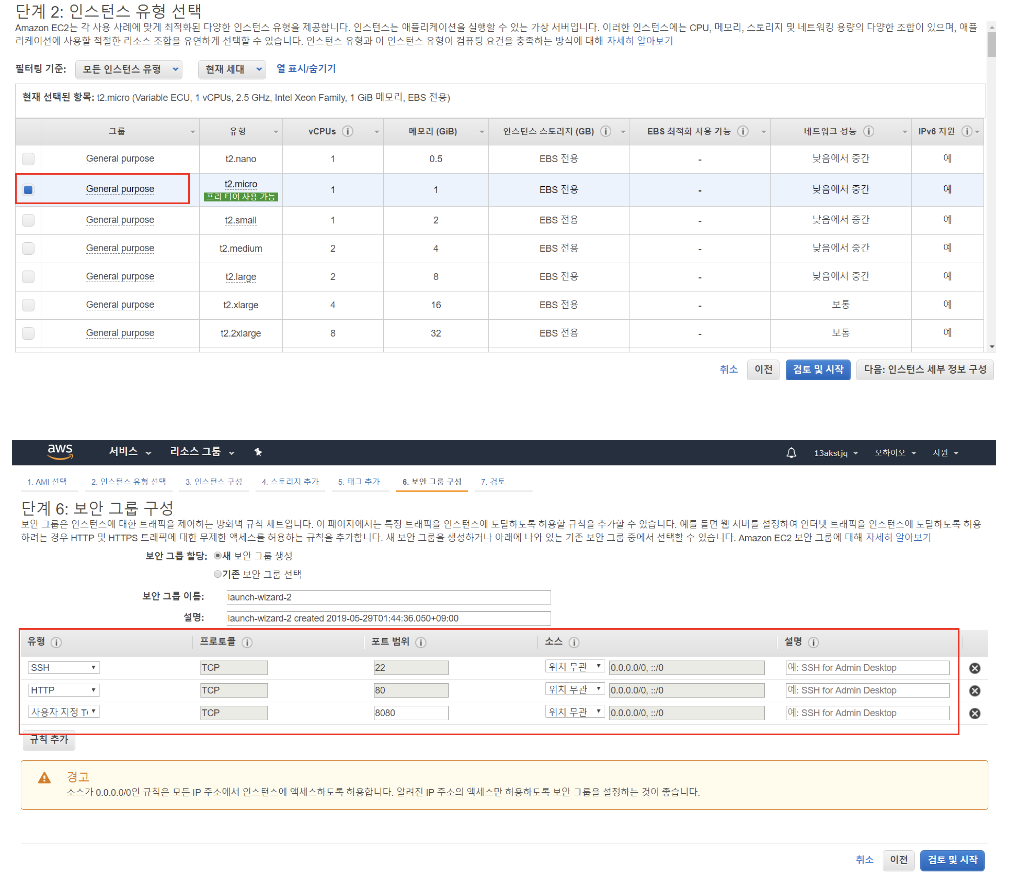Go to wizard step 2. 인스턴스 유형 선택
Viewport: 1025px width, 882px height.
[x=129, y=482]
